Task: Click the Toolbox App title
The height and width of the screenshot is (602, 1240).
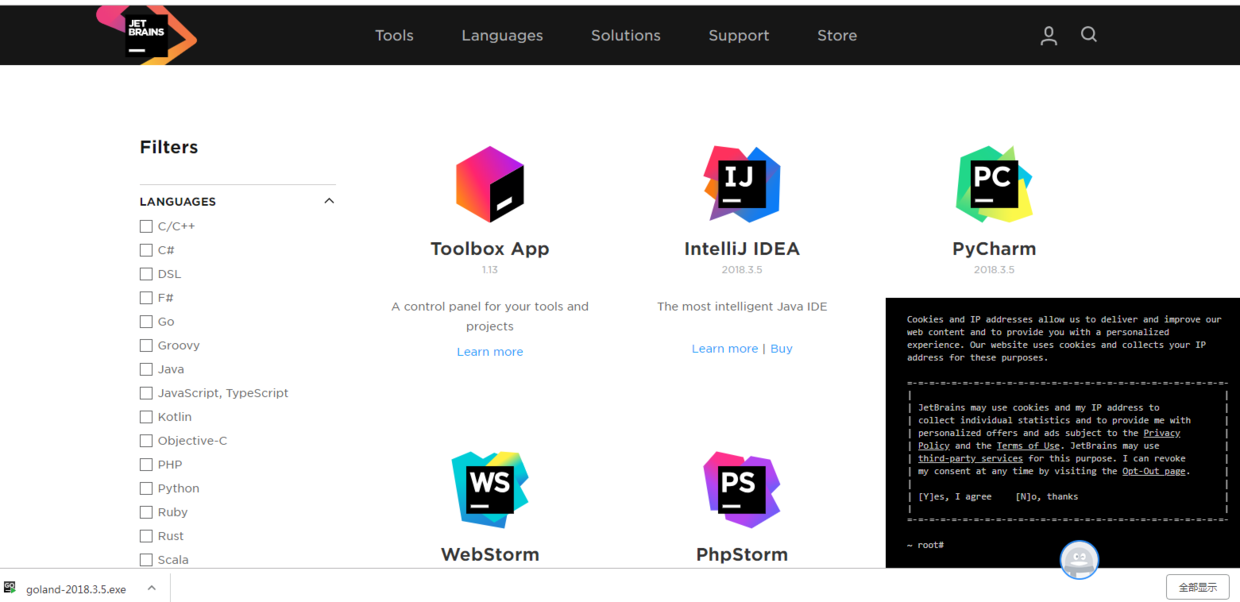Action: [490, 249]
